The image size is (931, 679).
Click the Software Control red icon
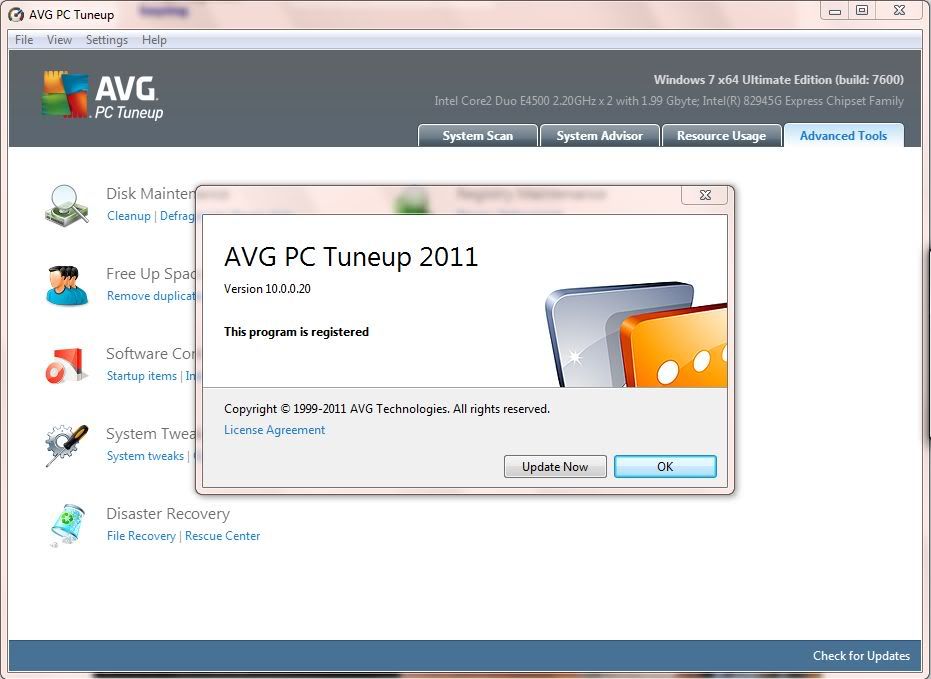pos(66,365)
